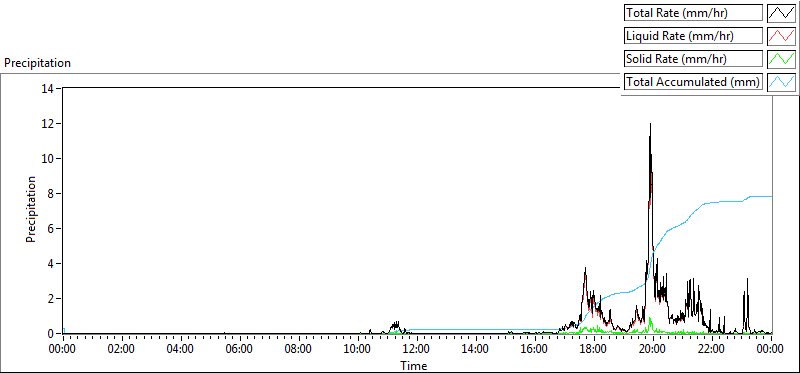800x373 pixels.
Task: Click the Total Rate black plot sample icon
Action: pyautogui.click(x=781, y=13)
